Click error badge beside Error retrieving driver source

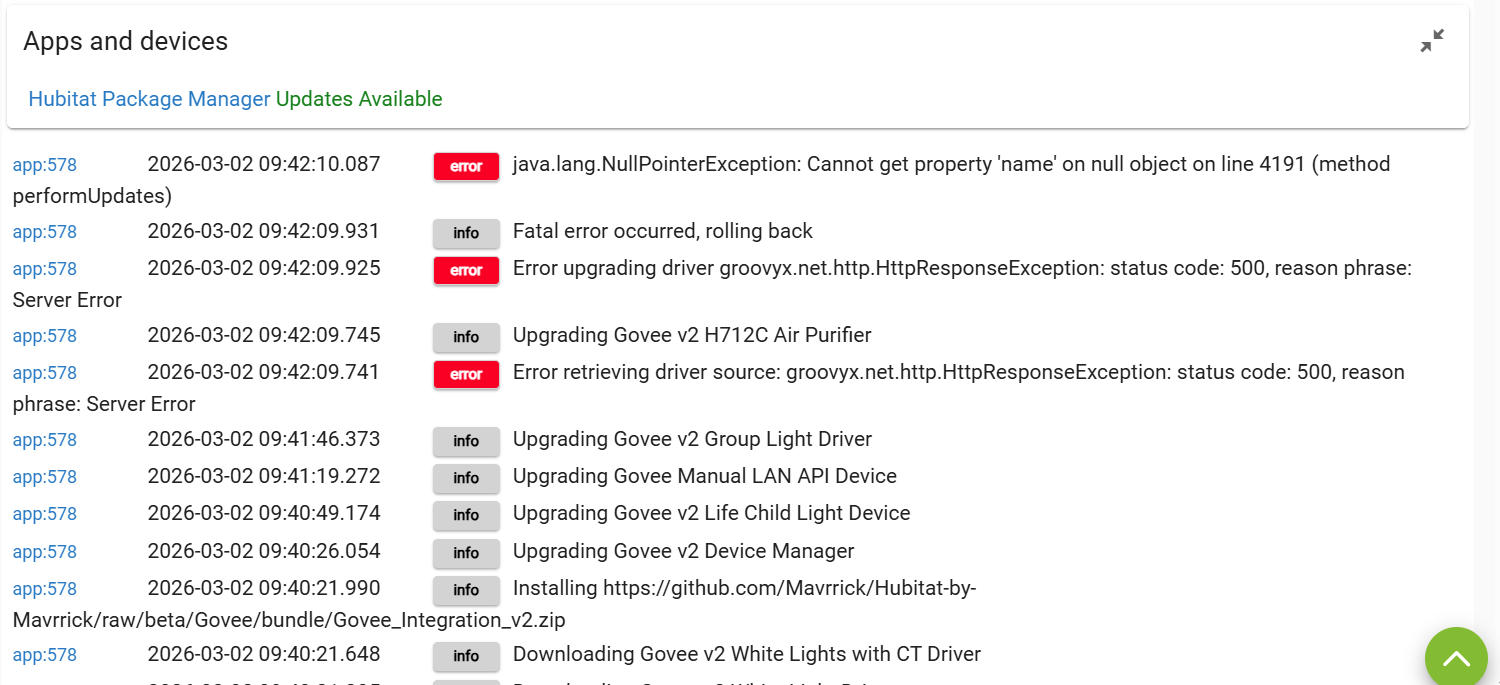tap(466, 374)
